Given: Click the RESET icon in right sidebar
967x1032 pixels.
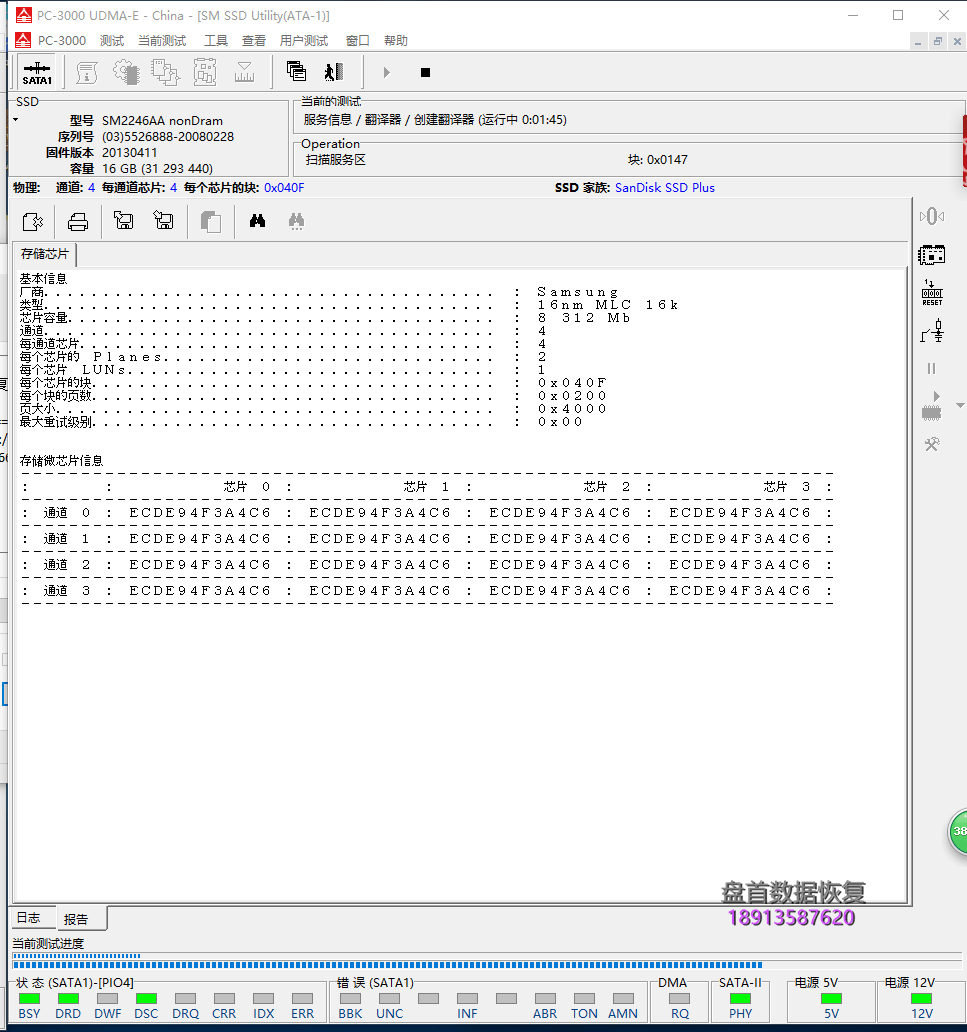Looking at the screenshot, I should point(932,293).
